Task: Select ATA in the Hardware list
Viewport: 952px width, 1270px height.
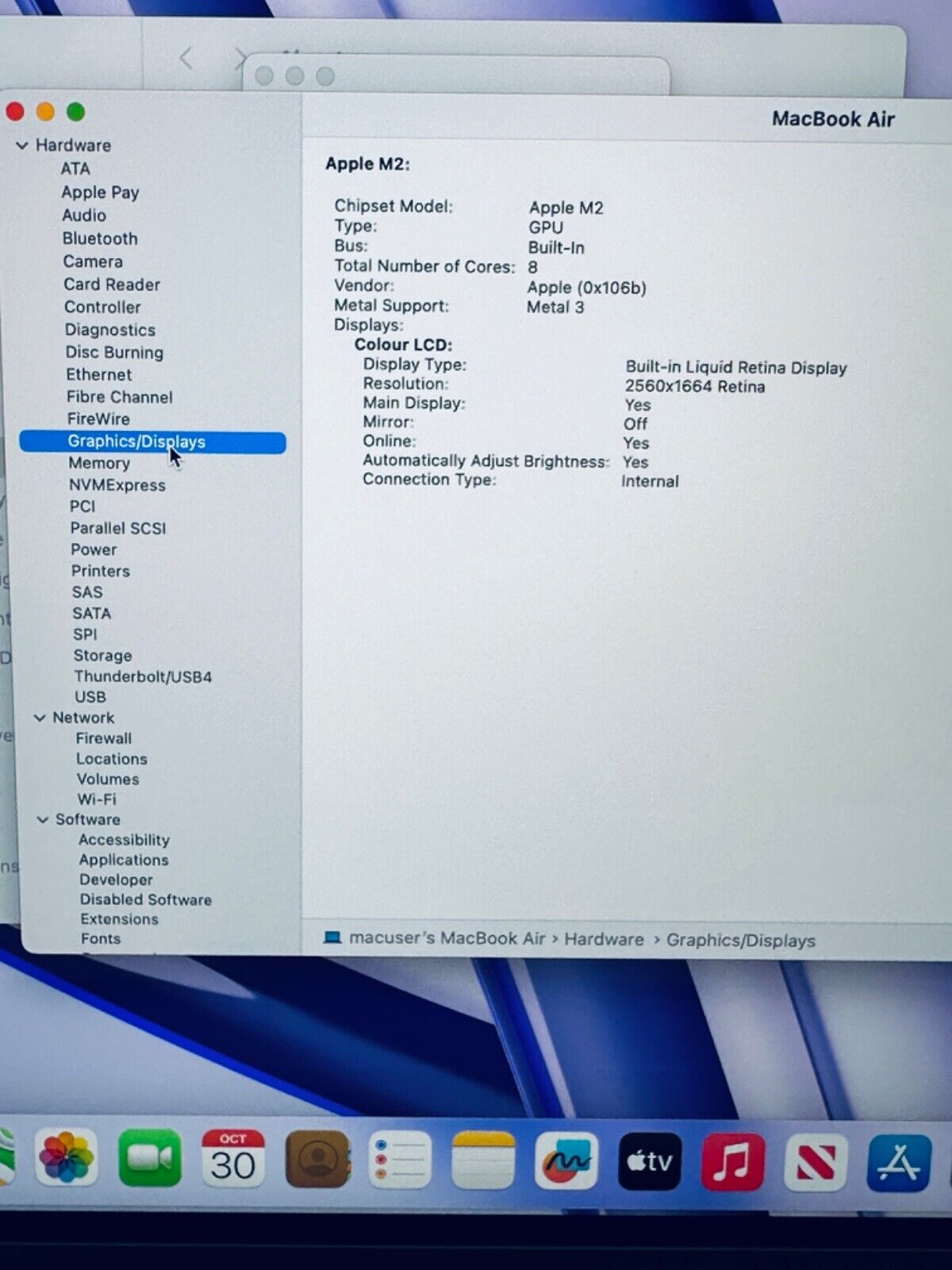Action: coord(75,168)
